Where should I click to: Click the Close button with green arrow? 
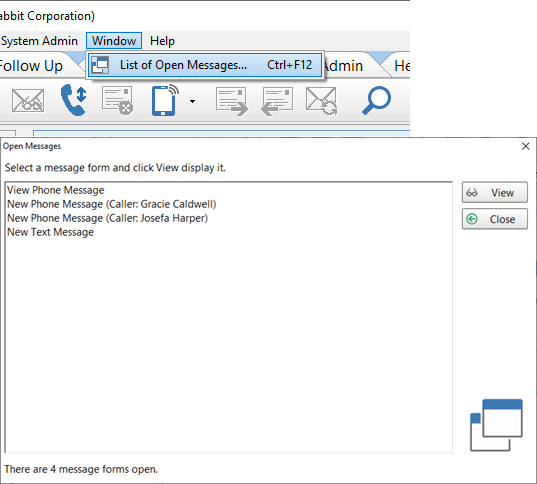[x=495, y=219]
